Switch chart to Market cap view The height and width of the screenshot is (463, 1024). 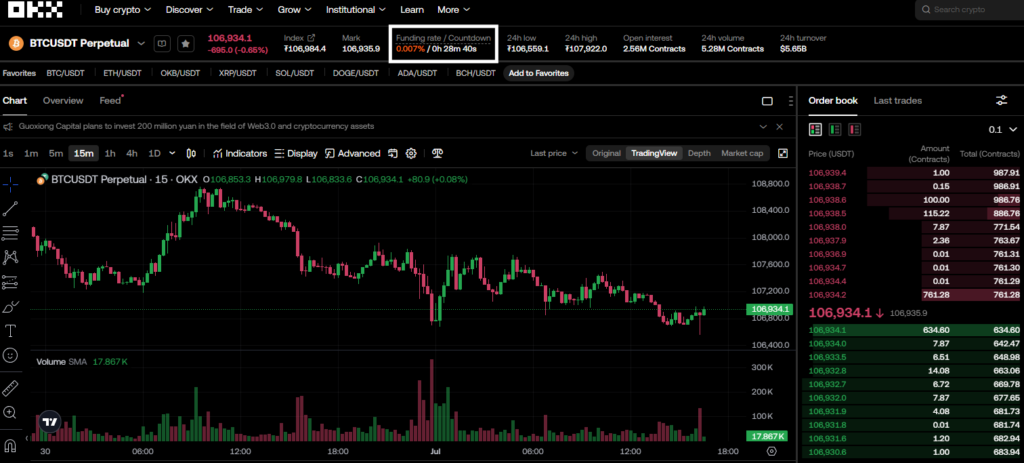coord(742,153)
